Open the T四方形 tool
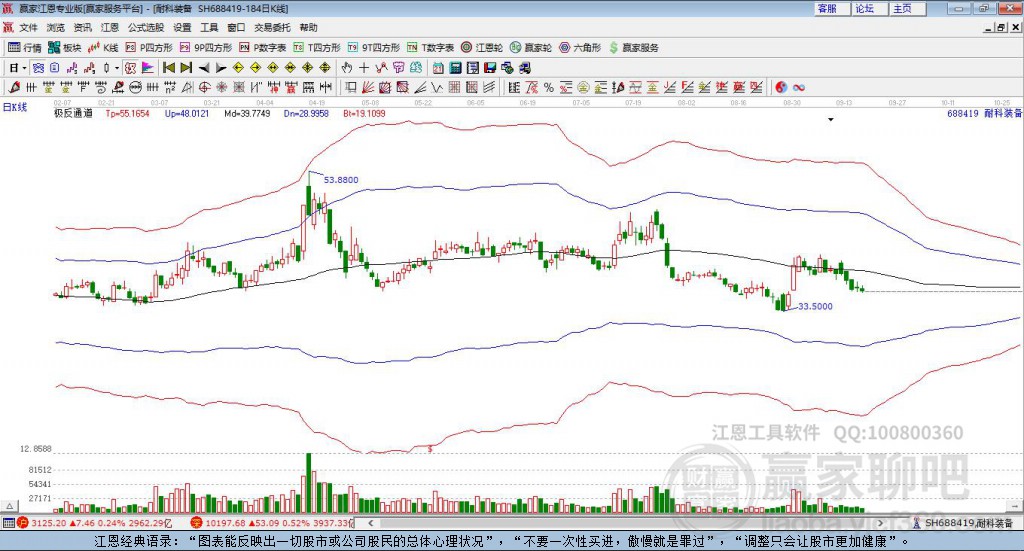The width and height of the screenshot is (1024, 551). pos(317,48)
